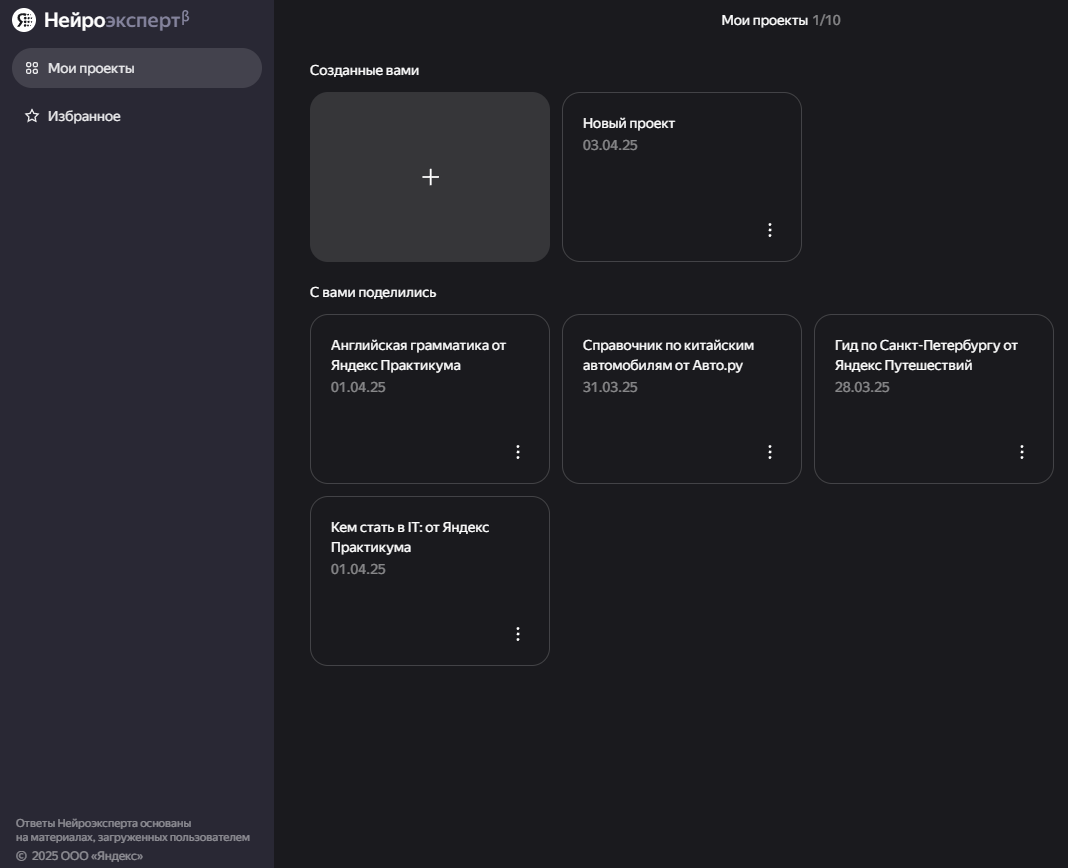Open Кем стать в IT project
The width and height of the screenshot is (1068, 868).
410,537
